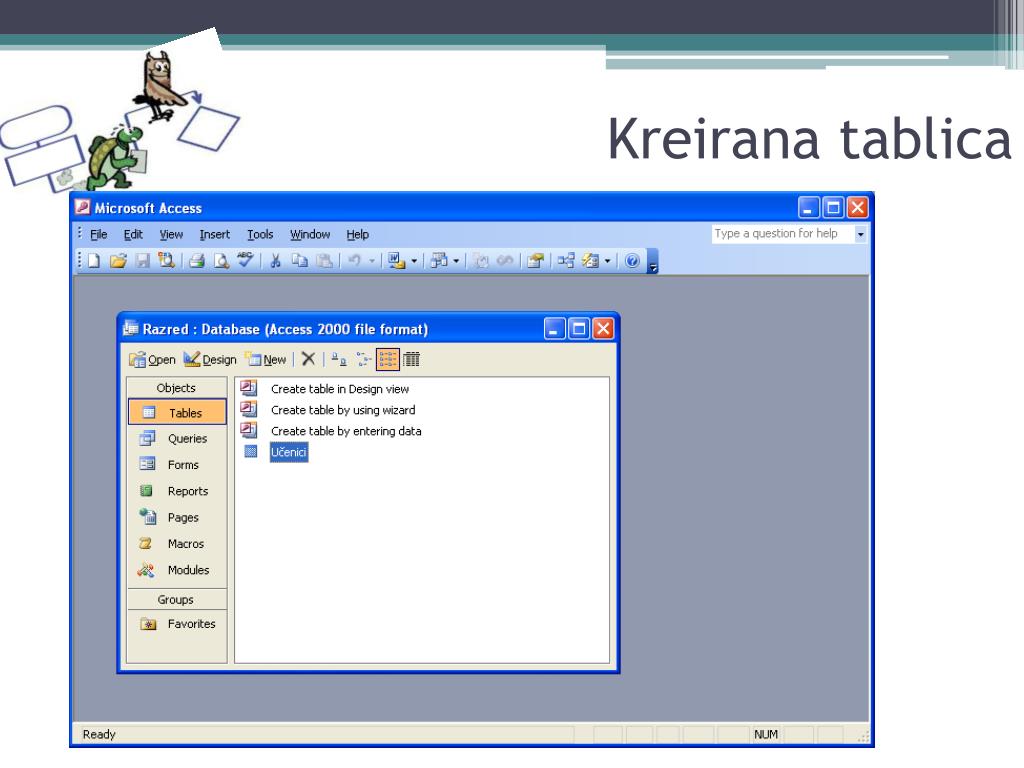Cut with the scissors icon
Screen dimensions: 1024x768
point(276,261)
